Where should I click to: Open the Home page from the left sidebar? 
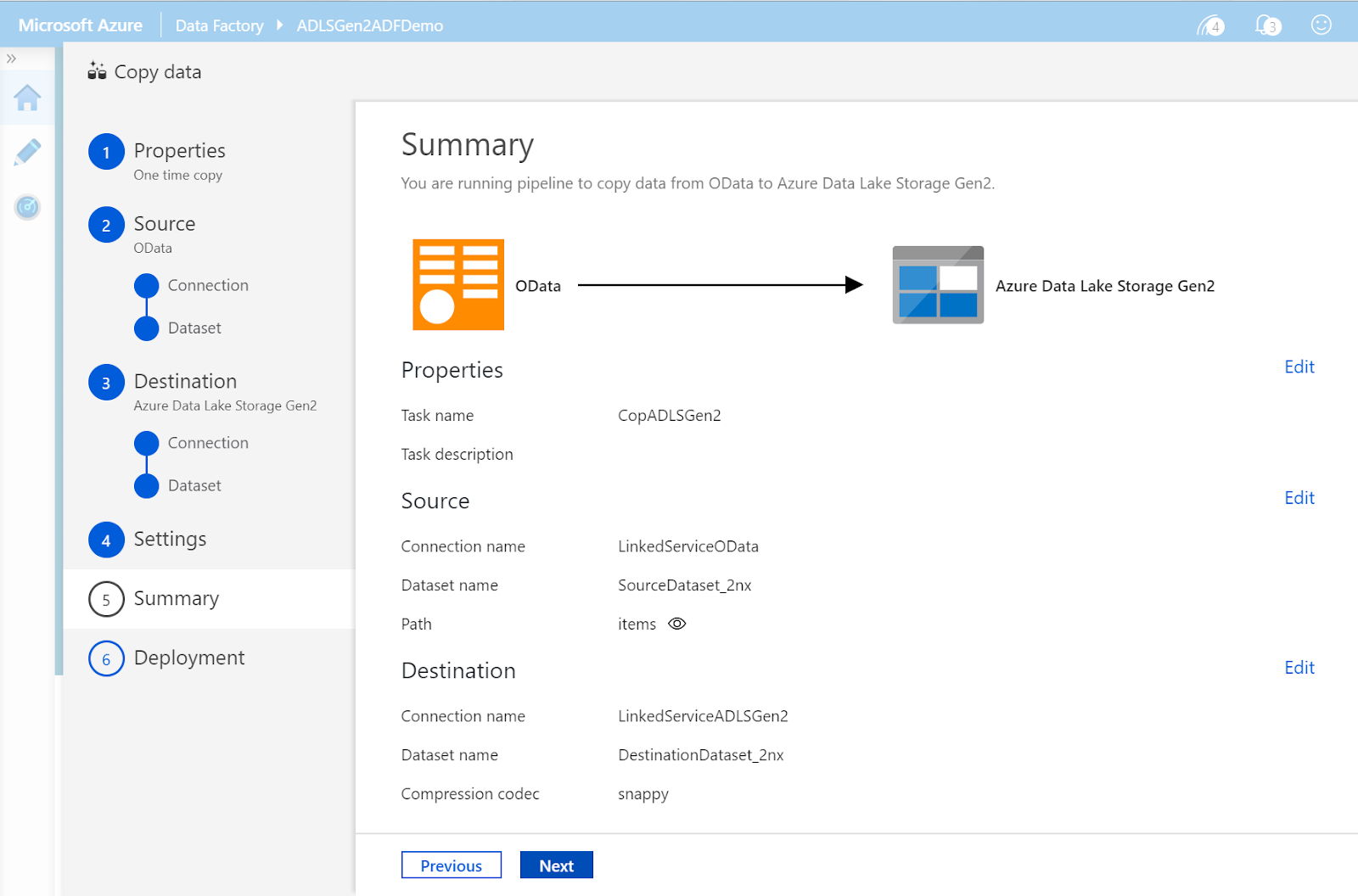[27, 98]
